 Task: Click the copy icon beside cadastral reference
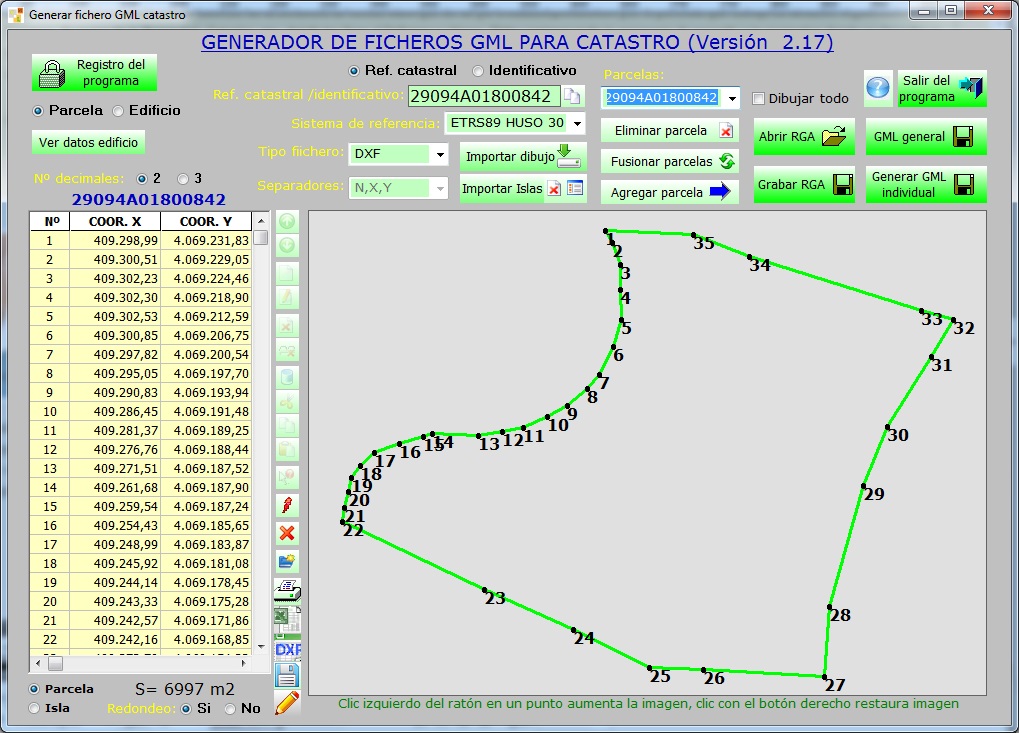pyautogui.click(x=572, y=96)
